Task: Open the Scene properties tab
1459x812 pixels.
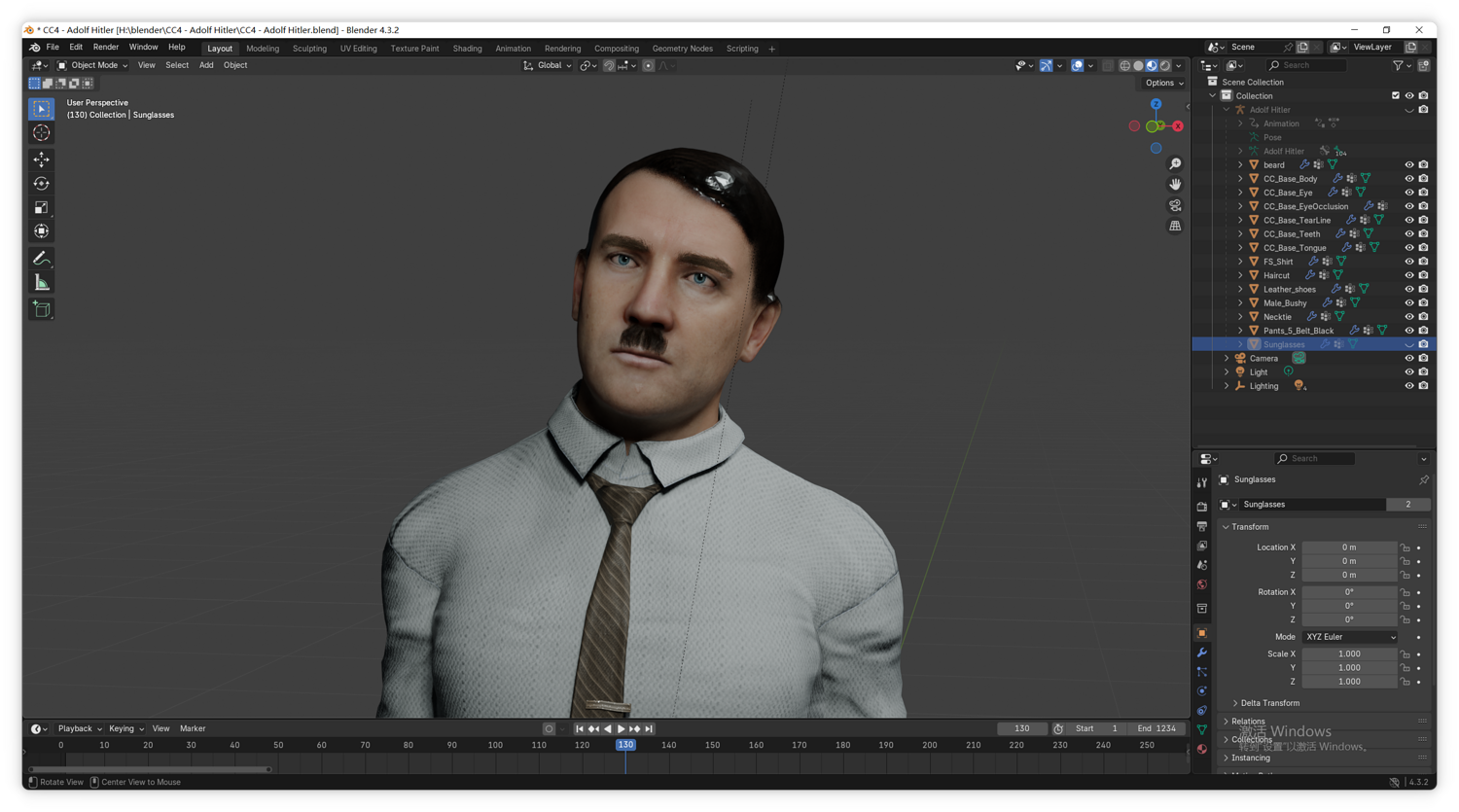Action: [x=1202, y=565]
